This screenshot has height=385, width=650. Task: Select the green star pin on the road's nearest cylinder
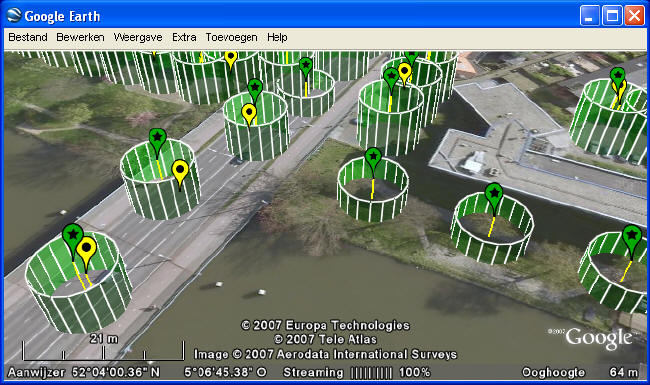click(73, 236)
